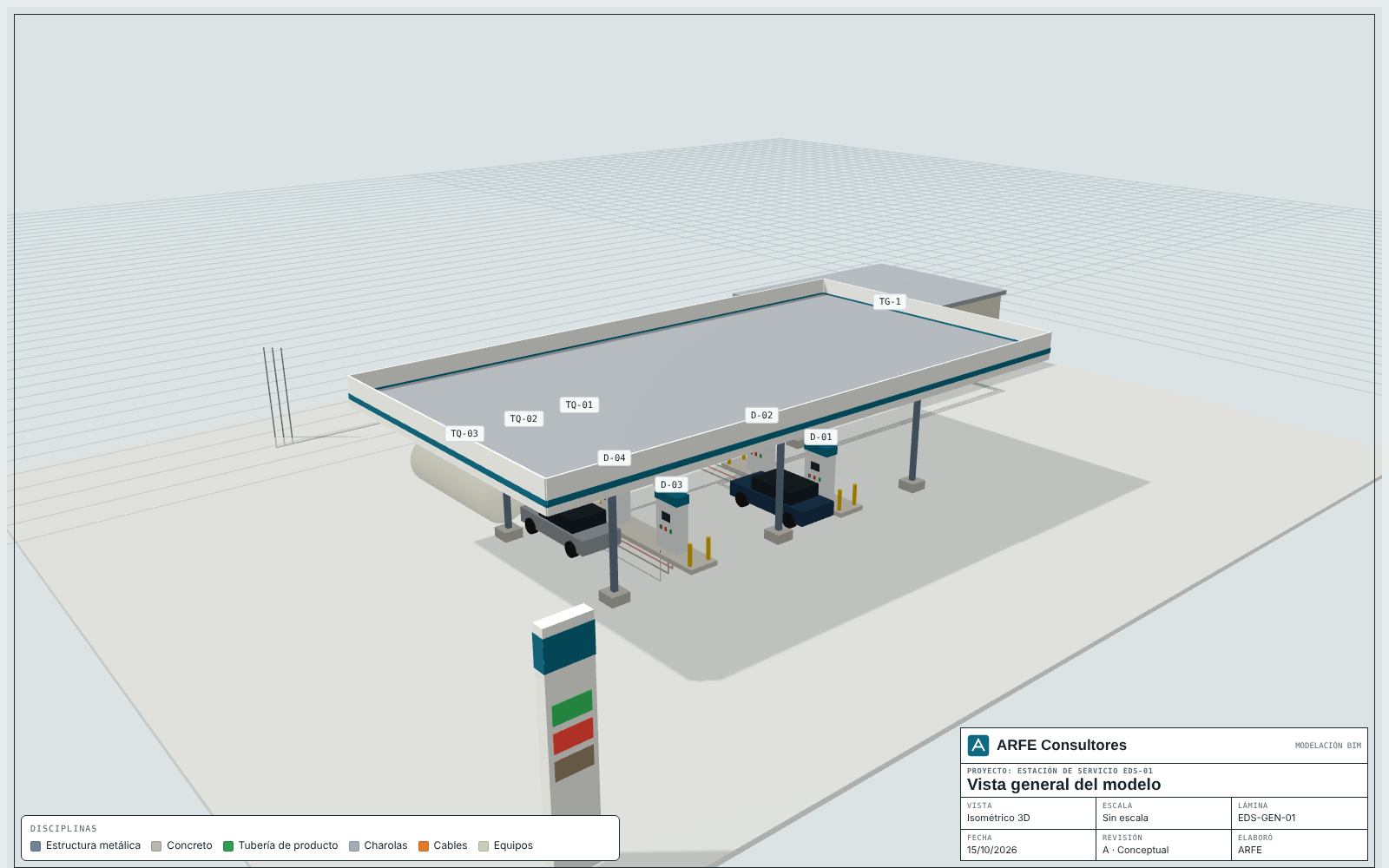Select the TQ-01 tank label

579,405
